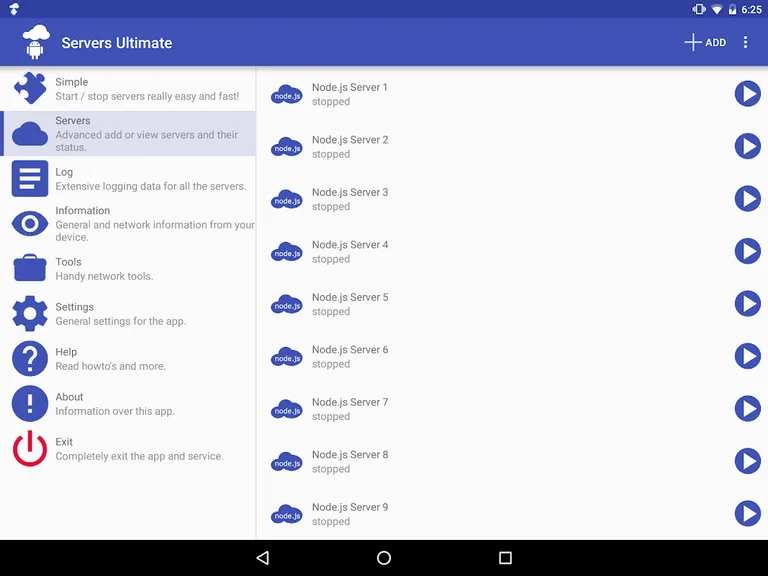This screenshot has width=768, height=576.
Task: Click the ADD server button
Action: click(x=705, y=43)
